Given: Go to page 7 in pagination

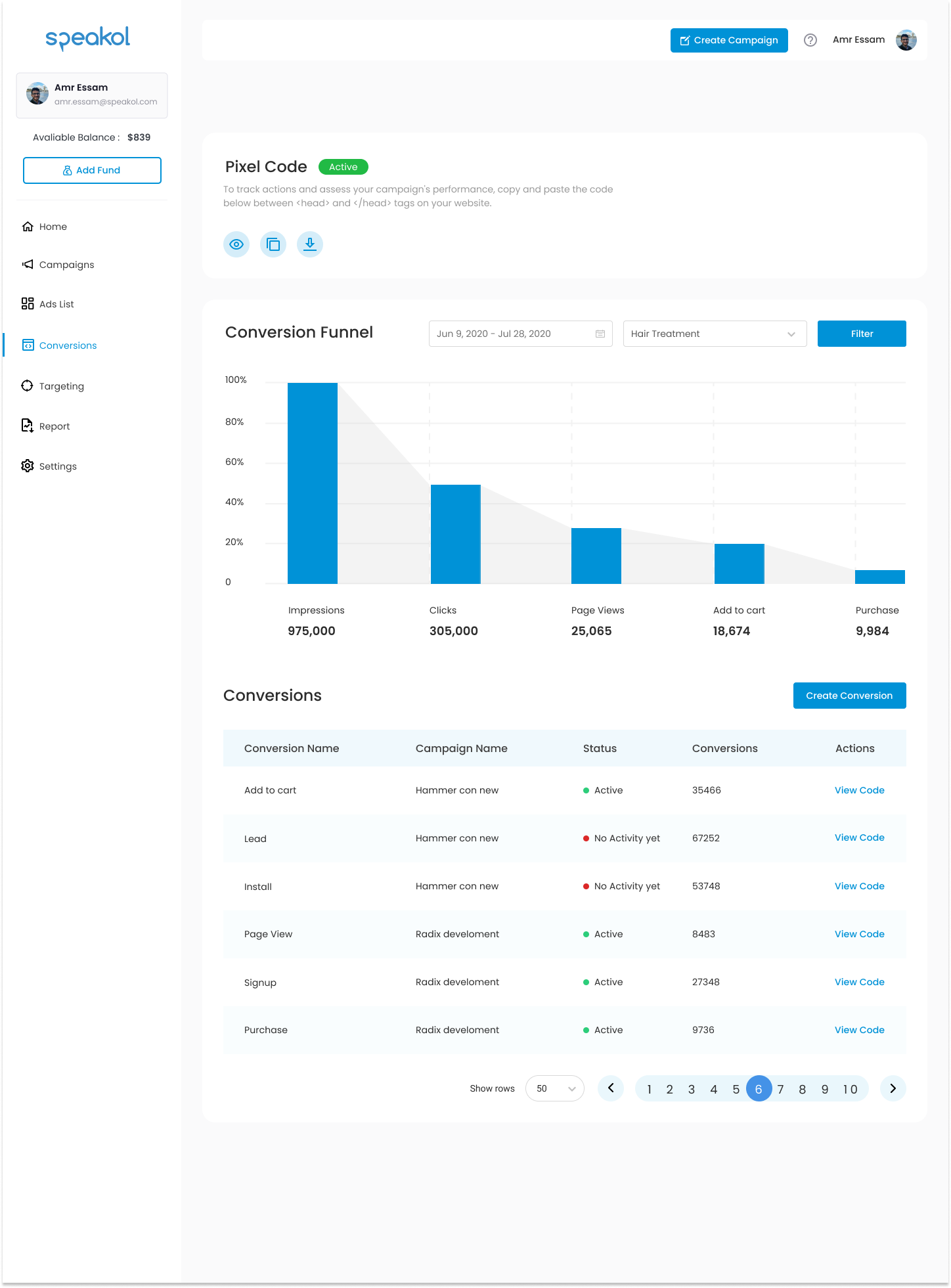Looking at the screenshot, I should coord(780,1089).
